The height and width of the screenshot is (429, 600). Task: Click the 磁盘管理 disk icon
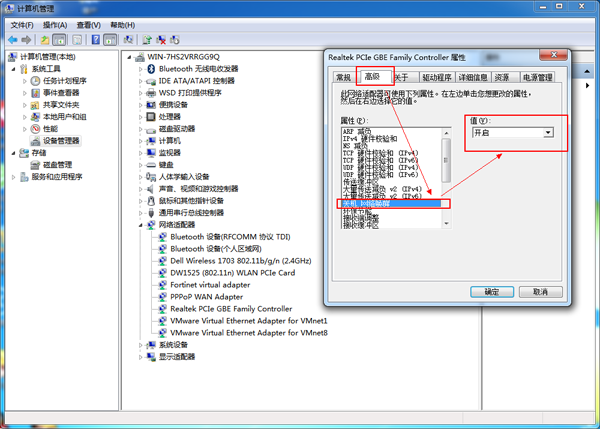point(35,165)
